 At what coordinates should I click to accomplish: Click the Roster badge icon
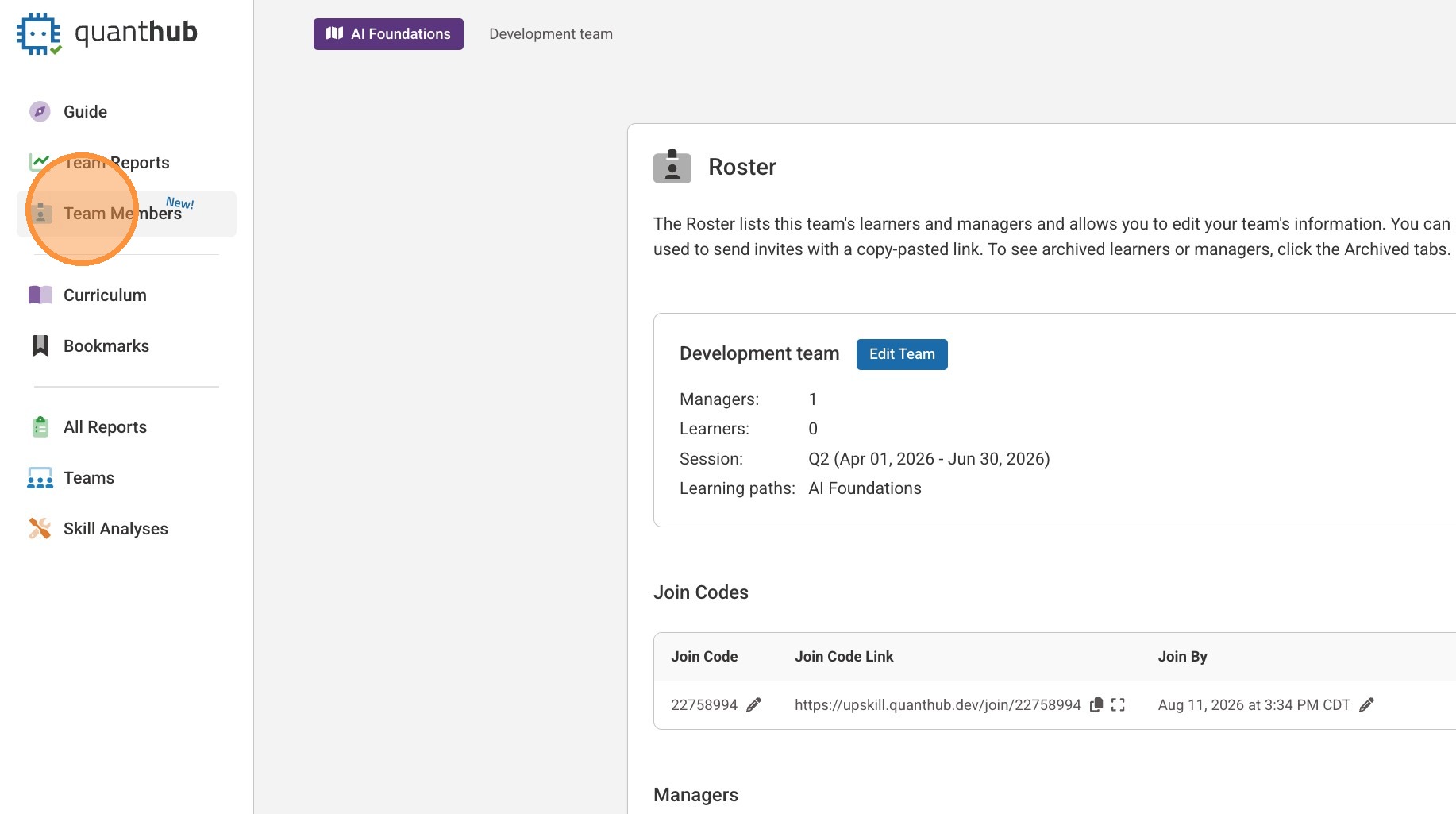click(672, 167)
